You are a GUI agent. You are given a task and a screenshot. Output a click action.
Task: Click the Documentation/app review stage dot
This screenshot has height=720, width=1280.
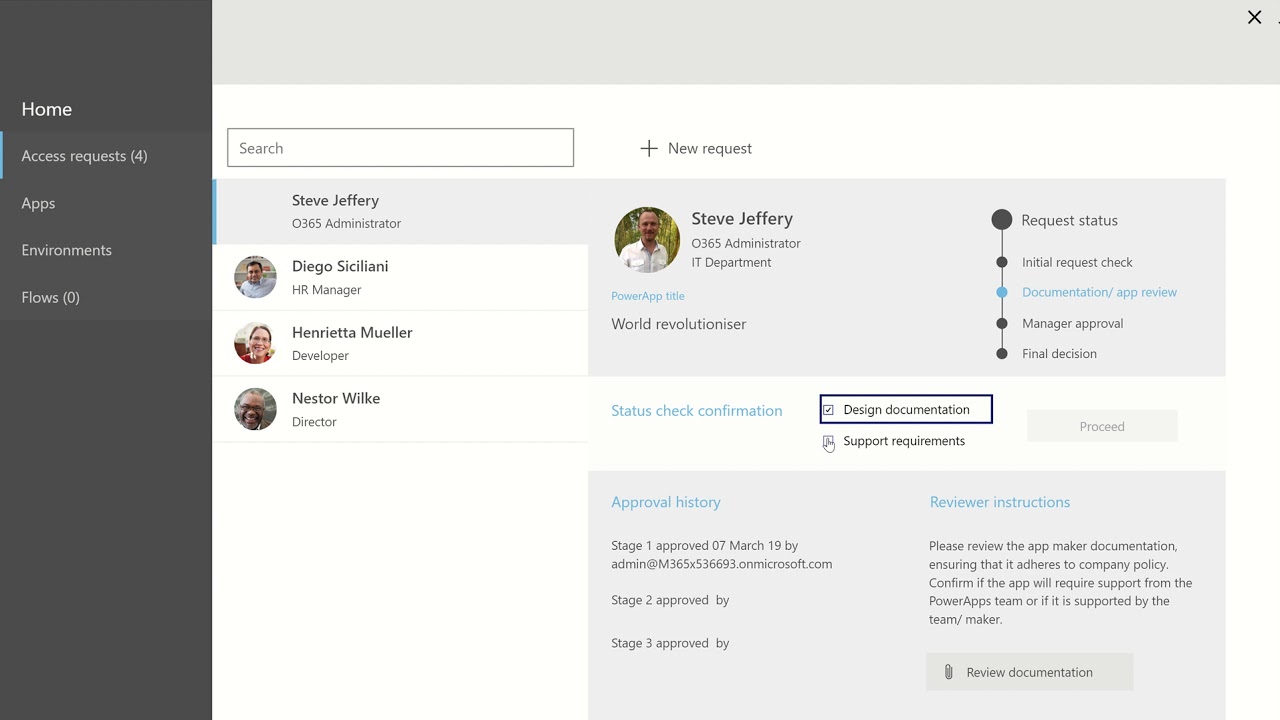click(1002, 292)
